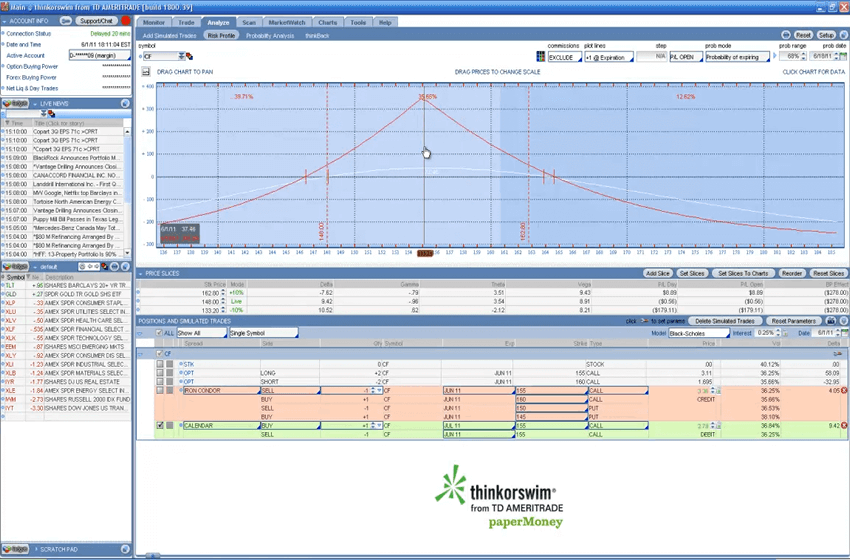The height and width of the screenshot is (560, 850).
Task: Click the Live News scrollbar down arrow
Action: click(x=127, y=253)
